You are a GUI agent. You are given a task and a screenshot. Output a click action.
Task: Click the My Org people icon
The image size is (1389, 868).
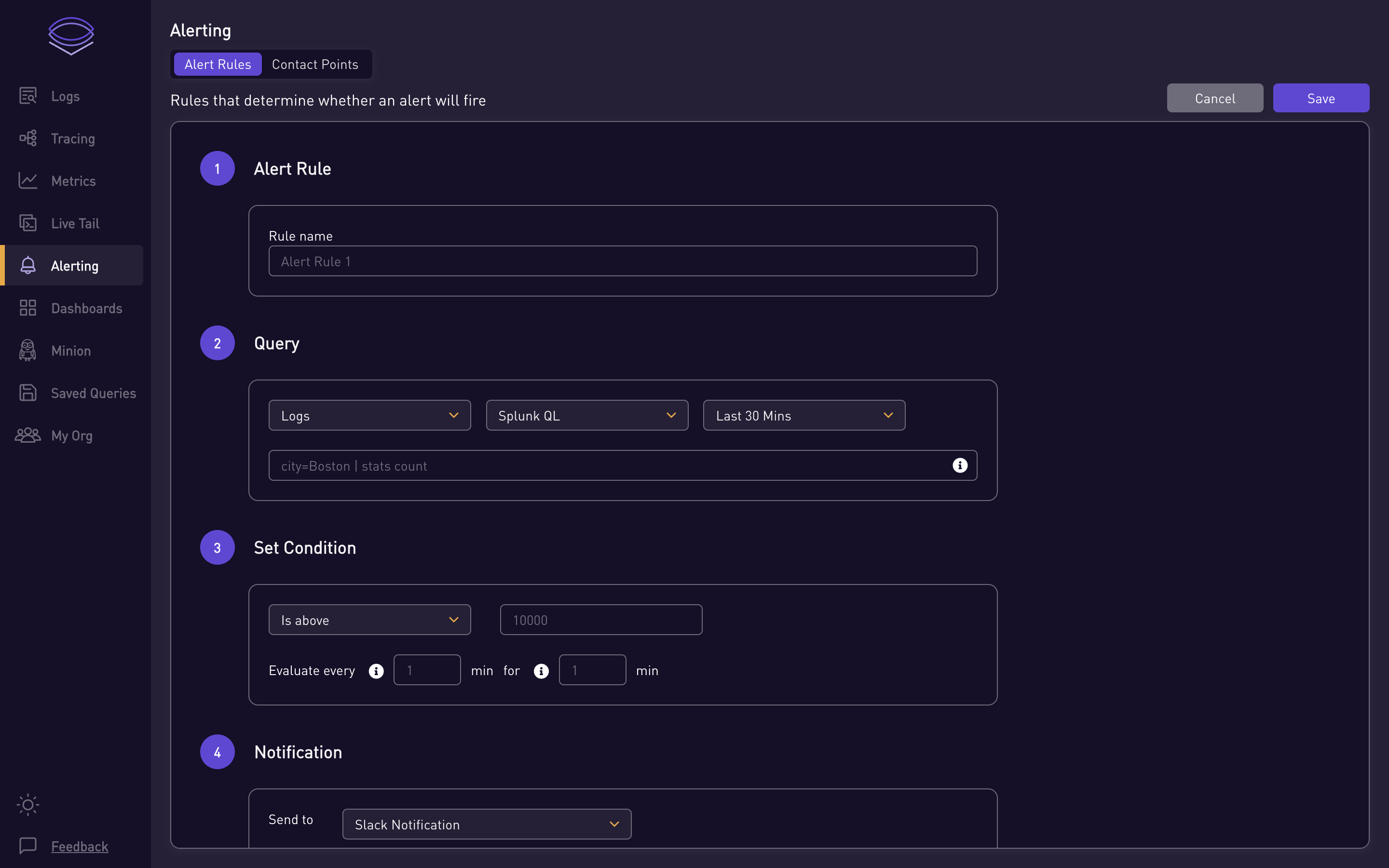[27, 435]
